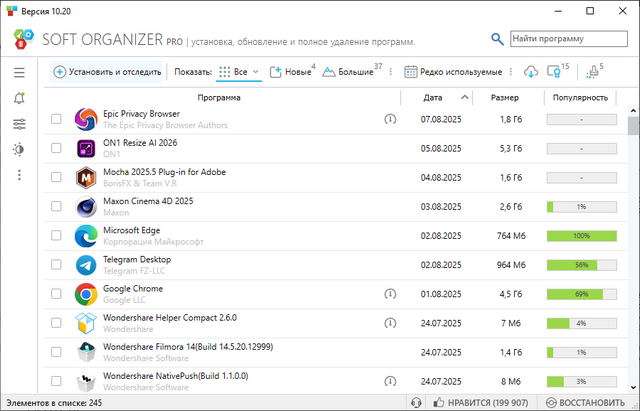Click the search magnifier icon
This screenshot has height=411, width=640.
[x=497, y=39]
